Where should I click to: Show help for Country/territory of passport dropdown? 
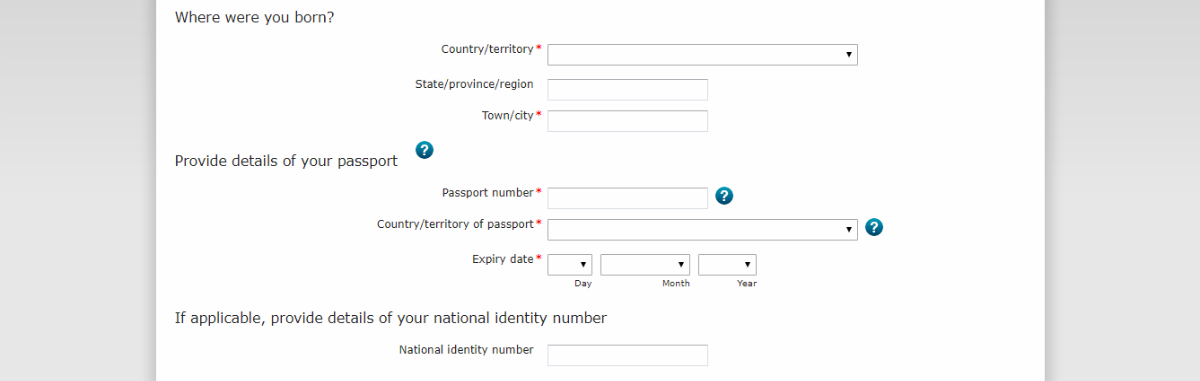(x=874, y=227)
